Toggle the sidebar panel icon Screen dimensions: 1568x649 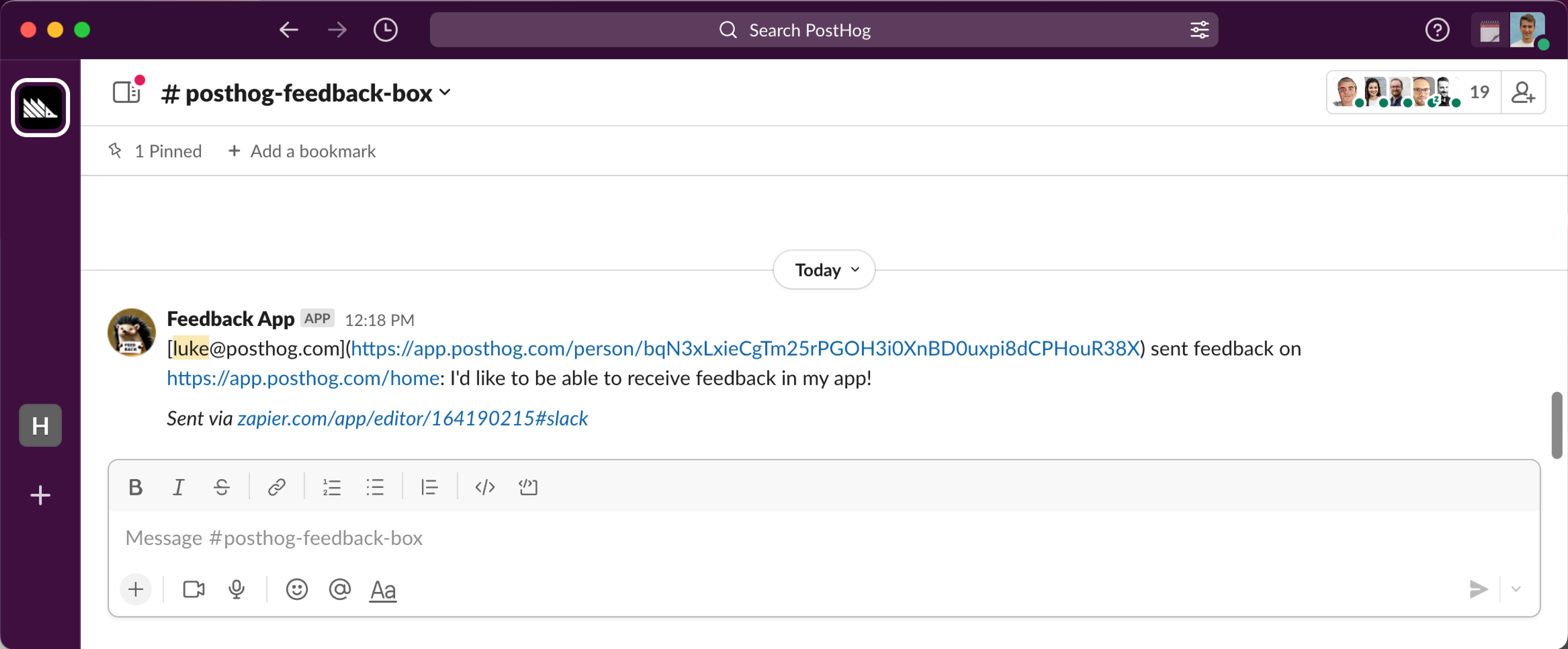coord(127,93)
